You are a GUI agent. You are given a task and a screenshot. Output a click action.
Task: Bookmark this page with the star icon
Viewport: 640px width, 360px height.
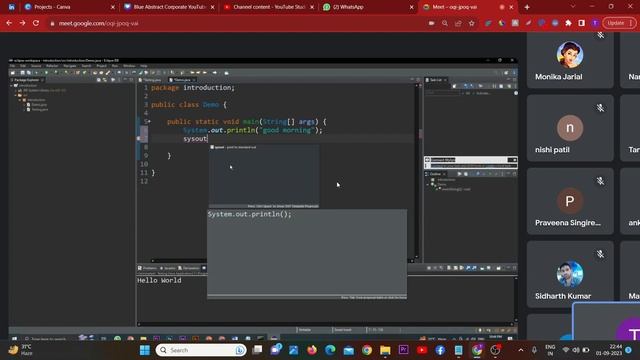[472, 23]
